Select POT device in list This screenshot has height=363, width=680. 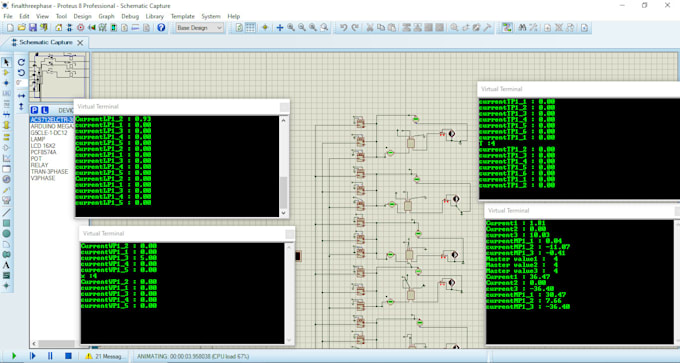click(36, 159)
